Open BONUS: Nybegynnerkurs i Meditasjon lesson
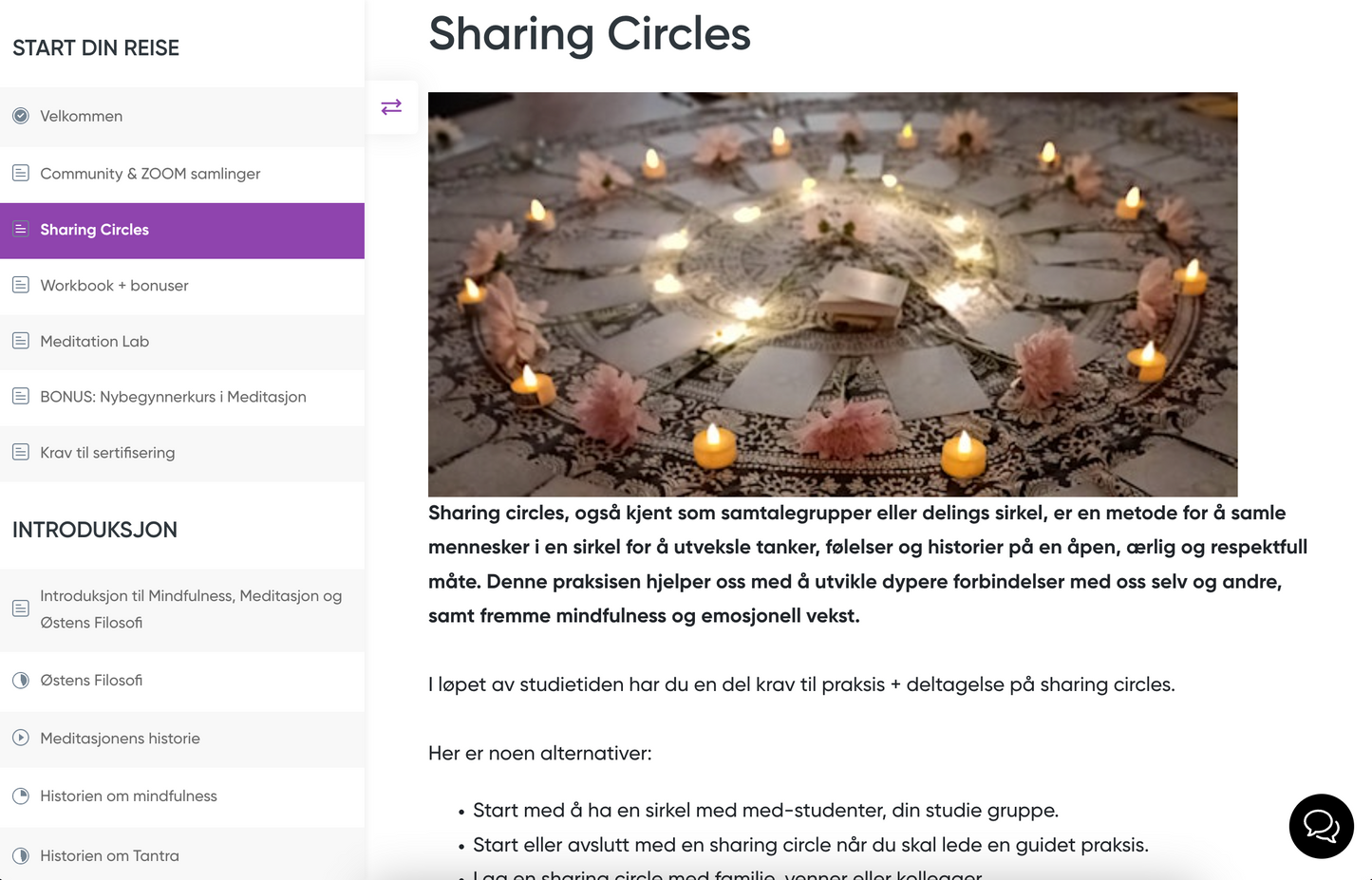This screenshot has height=880, width=1372. pyautogui.click(x=173, y=397)
